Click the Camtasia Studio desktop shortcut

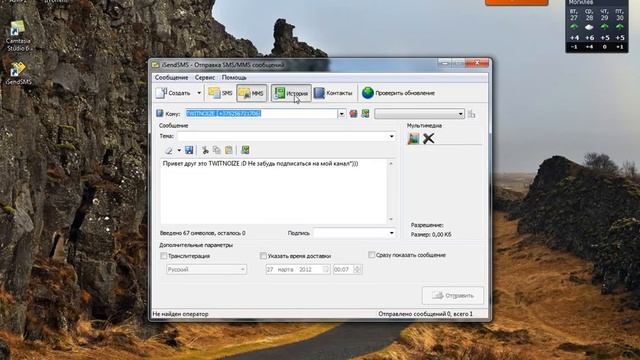click(18, 36)
